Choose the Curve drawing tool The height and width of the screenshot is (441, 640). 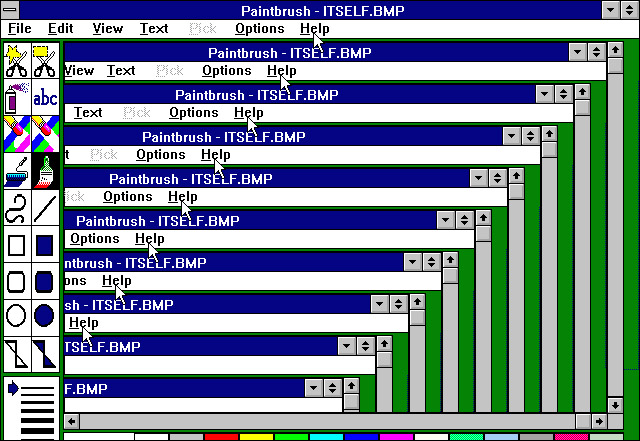click(x=16, y=208)
